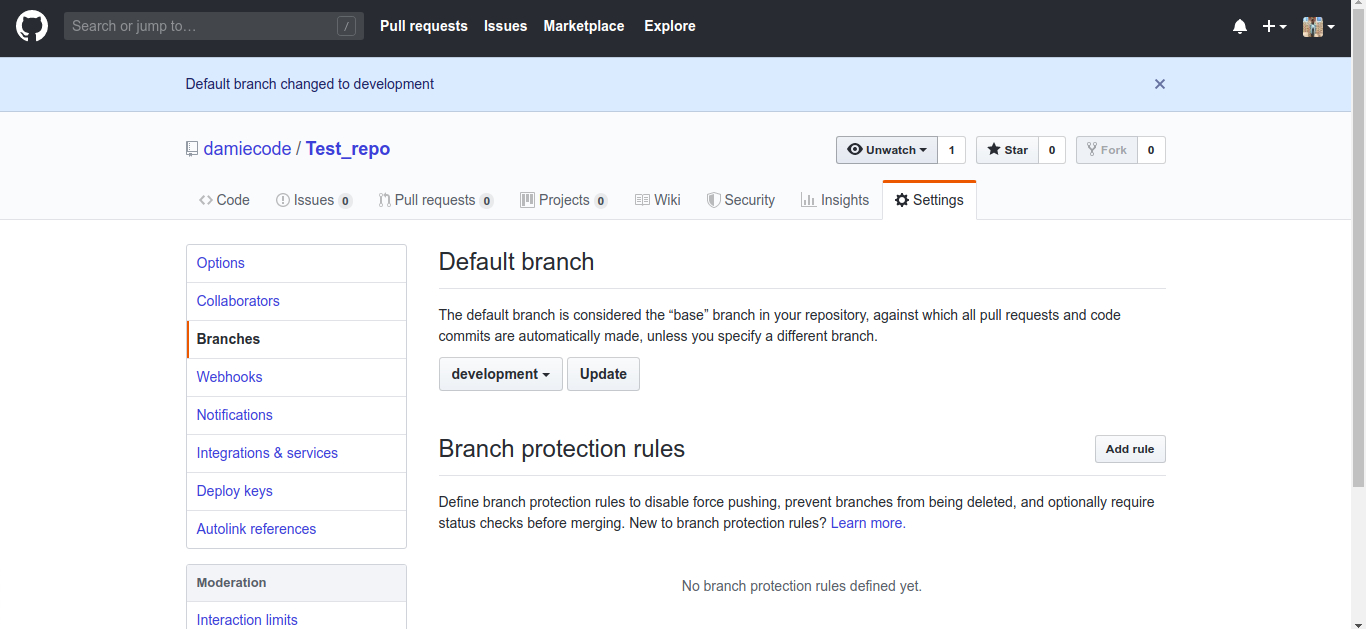Expand the plus create-new menu

(1274, 27)
